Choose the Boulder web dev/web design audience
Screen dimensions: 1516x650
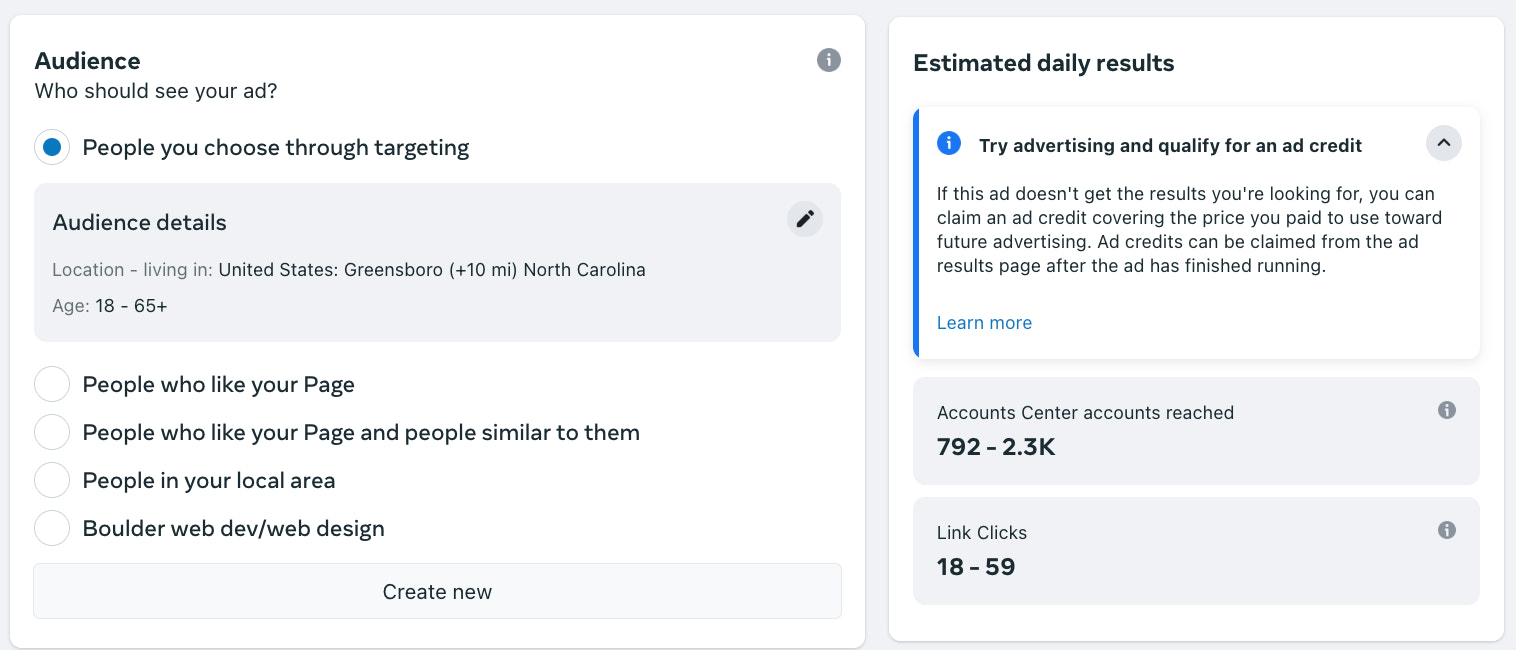click(52, 528)
